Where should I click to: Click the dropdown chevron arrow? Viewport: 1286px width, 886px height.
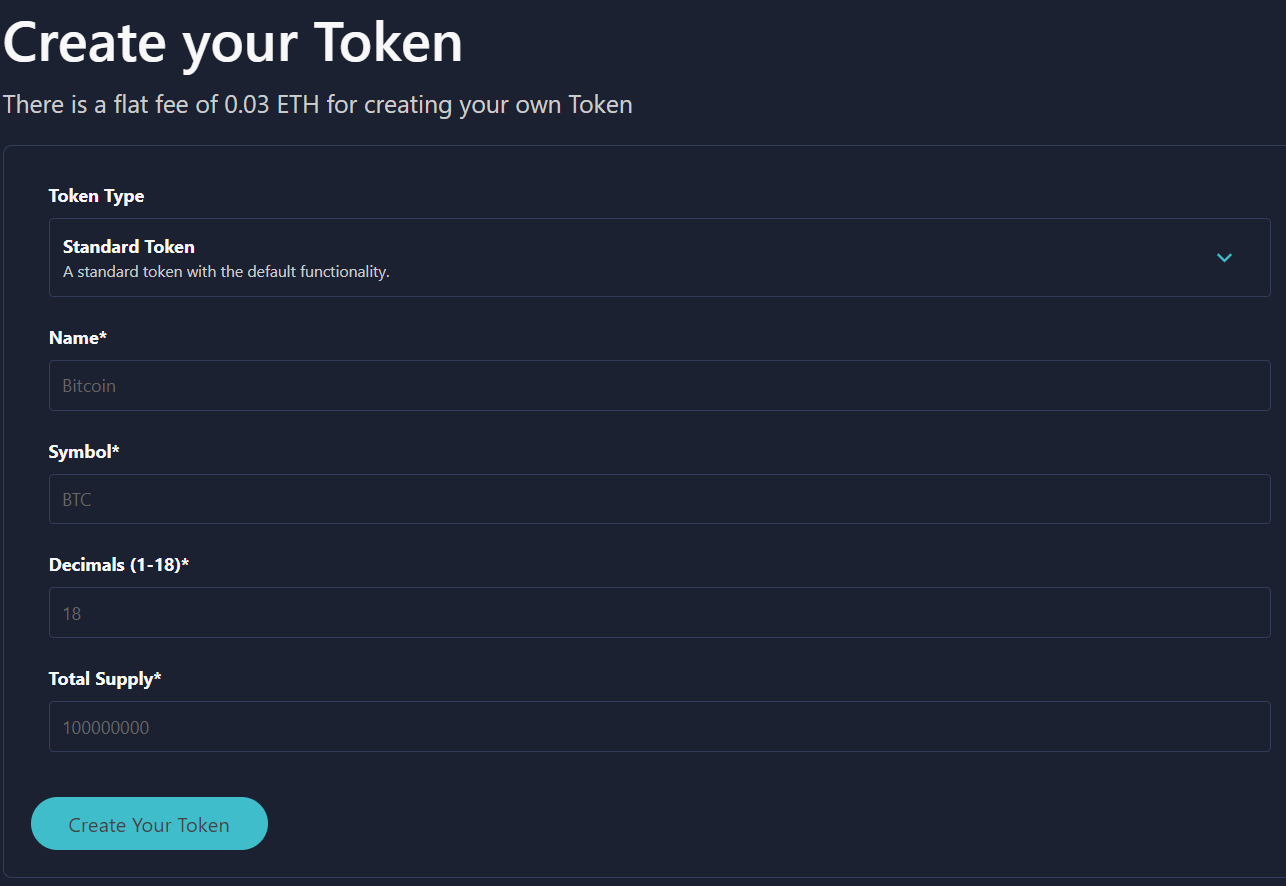pyautogui.click(x=1224, y=257)
